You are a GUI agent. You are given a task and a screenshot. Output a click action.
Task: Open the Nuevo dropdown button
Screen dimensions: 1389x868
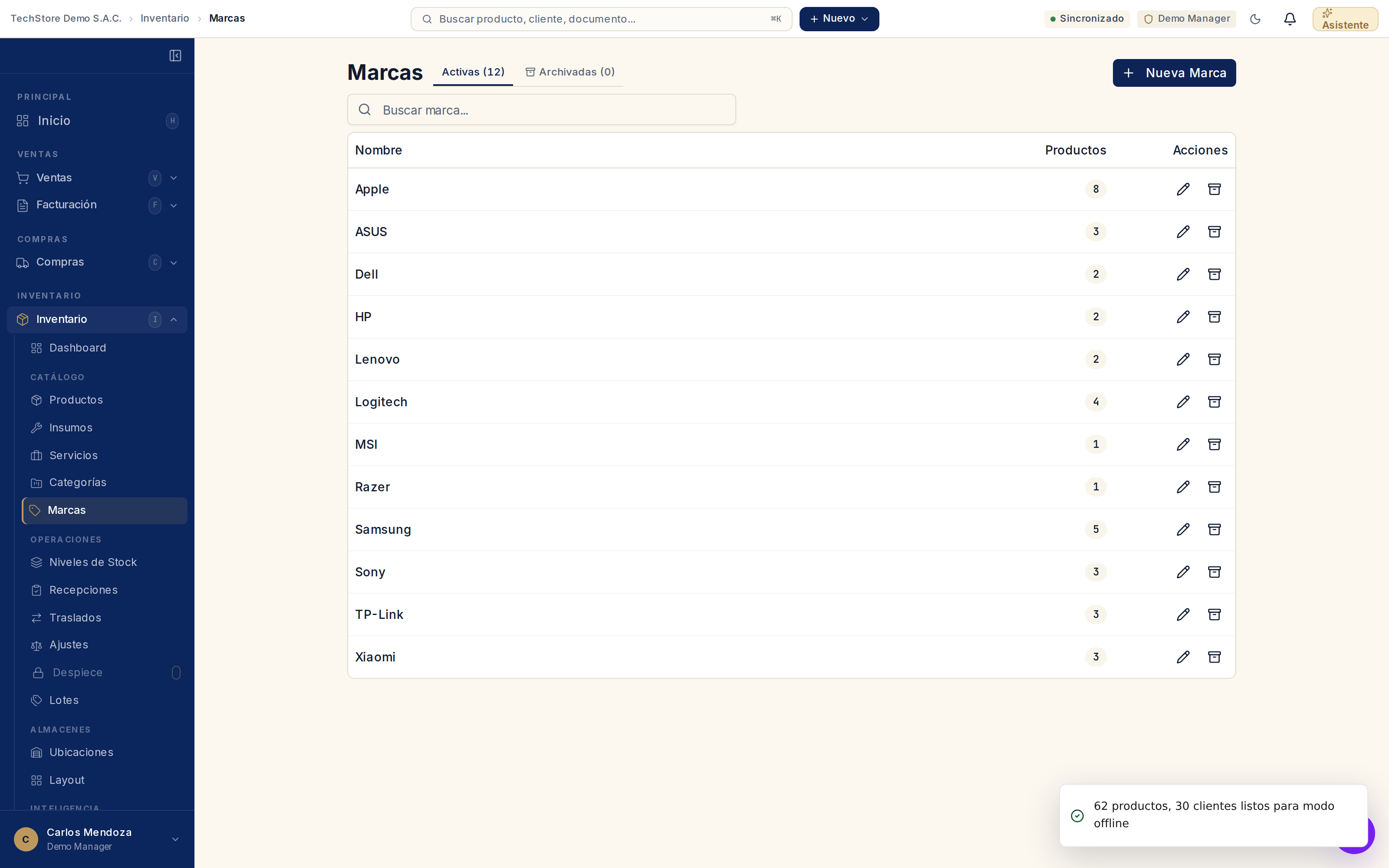pos(839,19)
